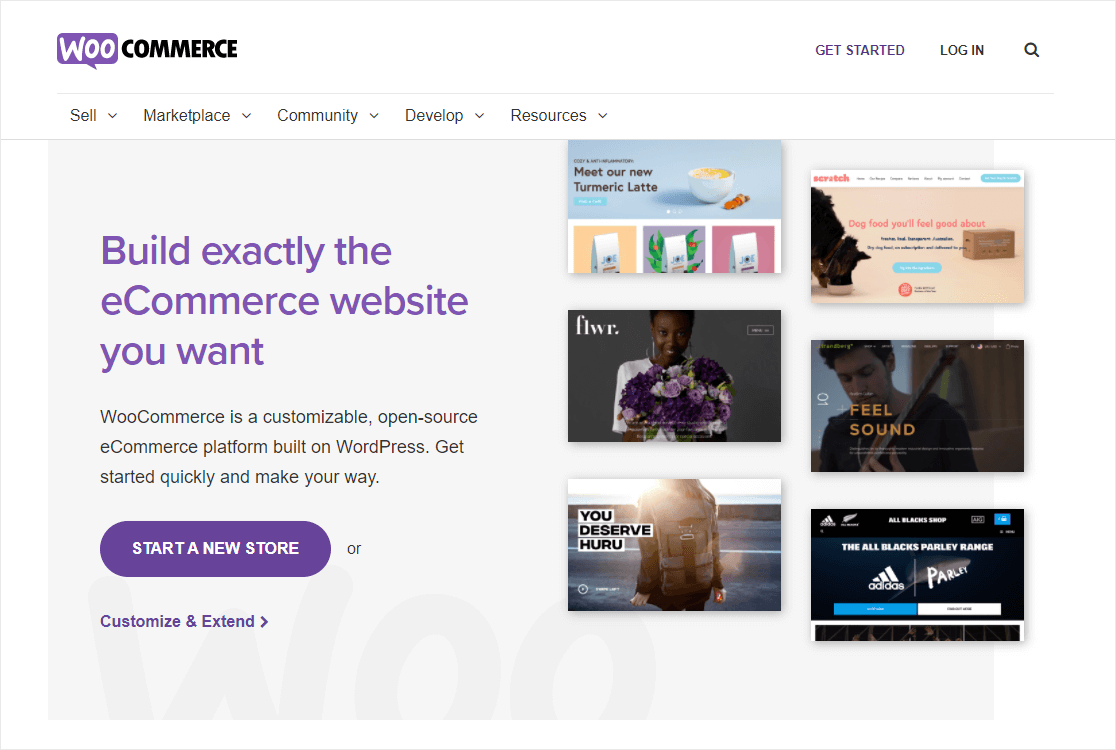Open the Marketplace menu

coord(186,115)
